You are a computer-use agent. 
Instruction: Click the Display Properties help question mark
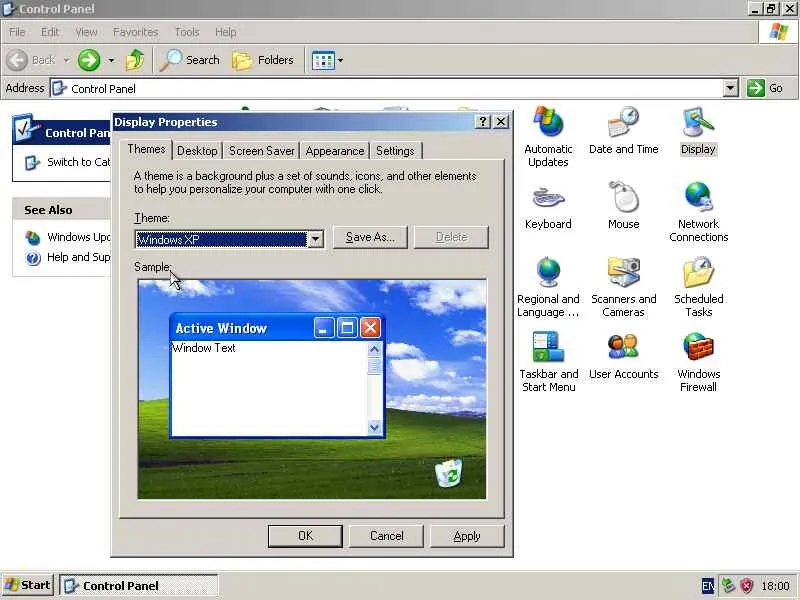pos(482,122)
